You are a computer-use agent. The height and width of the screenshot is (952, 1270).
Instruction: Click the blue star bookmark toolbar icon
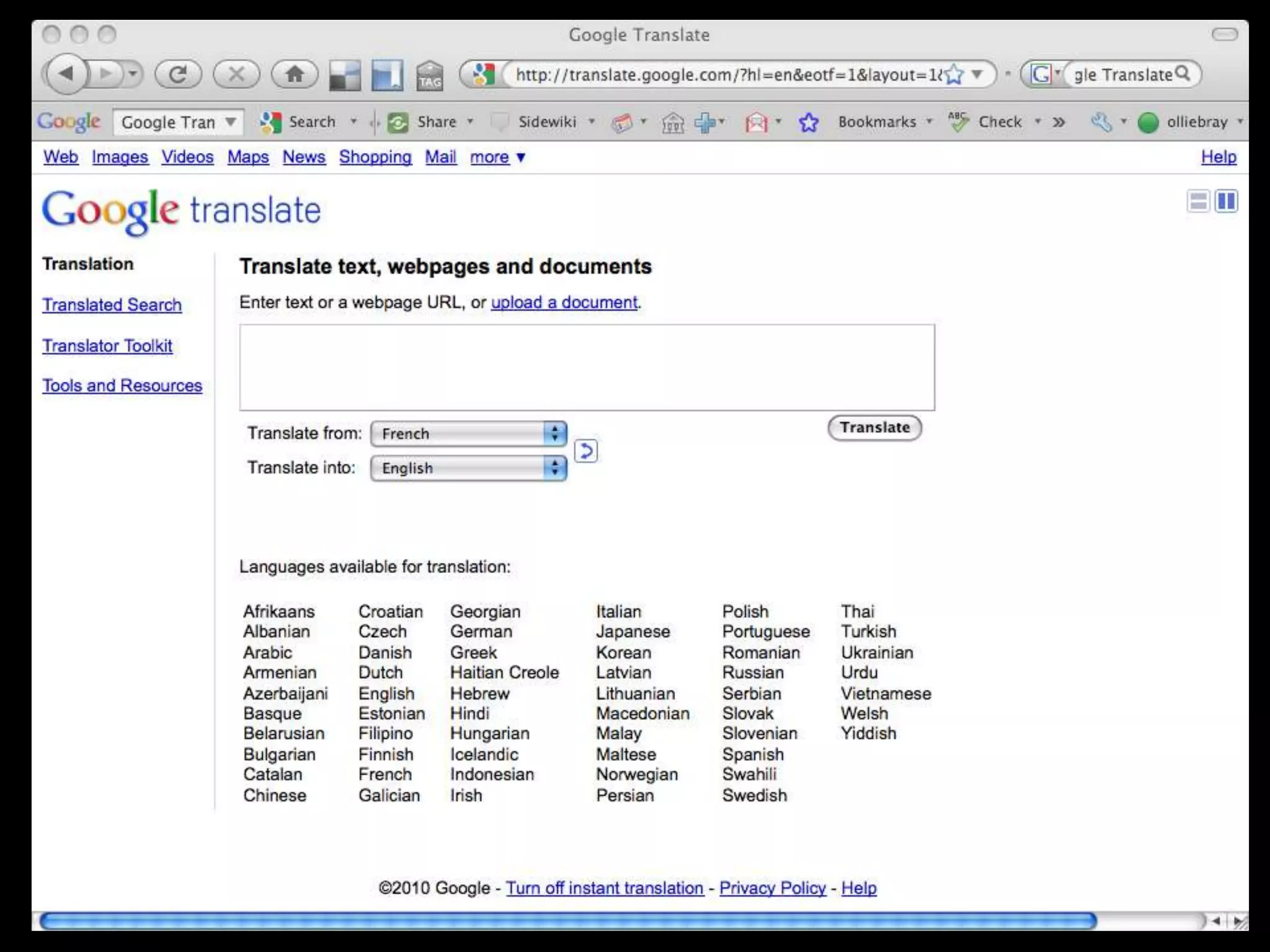click(x=809, y=122)
